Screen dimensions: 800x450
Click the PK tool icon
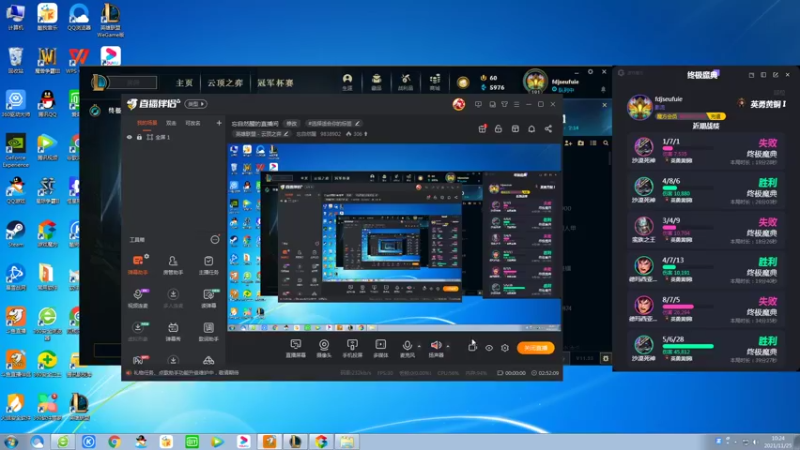click(x=138, y=360)
